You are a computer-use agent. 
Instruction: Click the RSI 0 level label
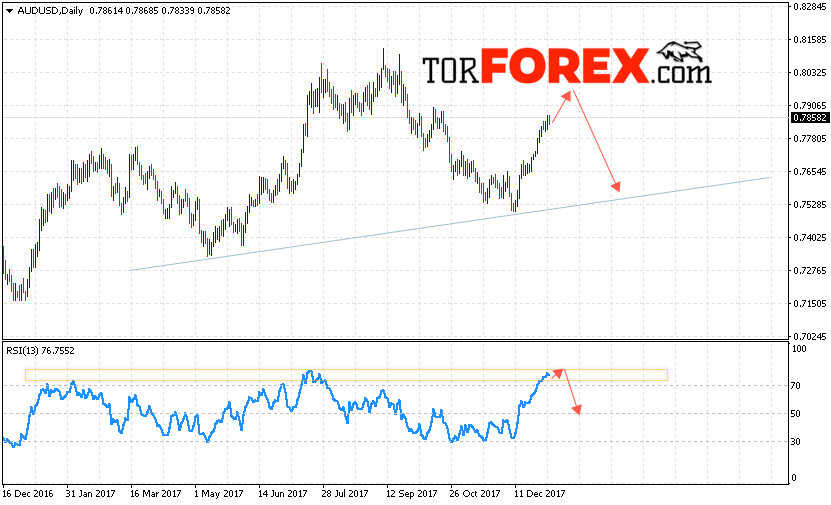[x=794, y=478]
